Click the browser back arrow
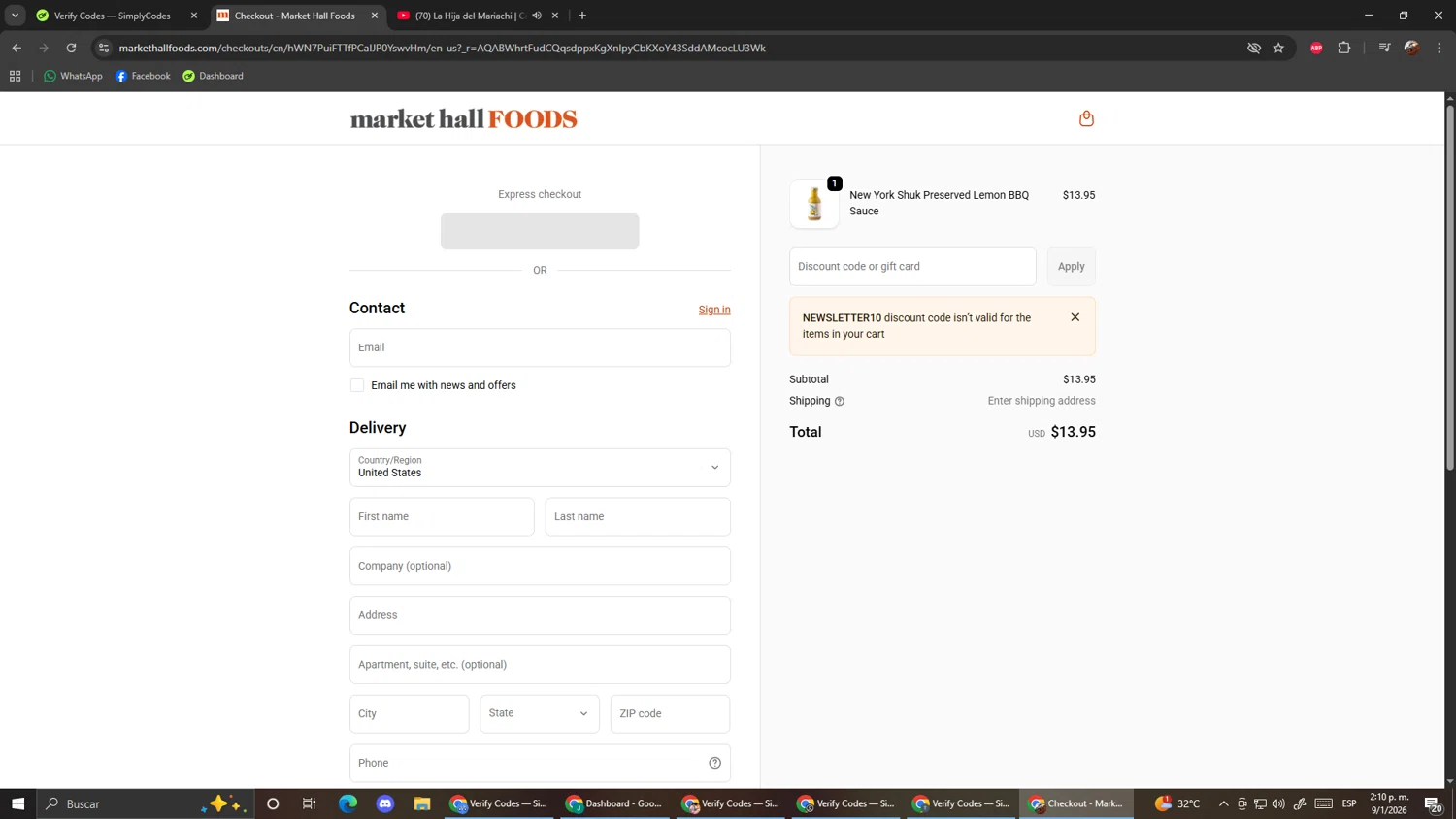 [x=17, y=48]
